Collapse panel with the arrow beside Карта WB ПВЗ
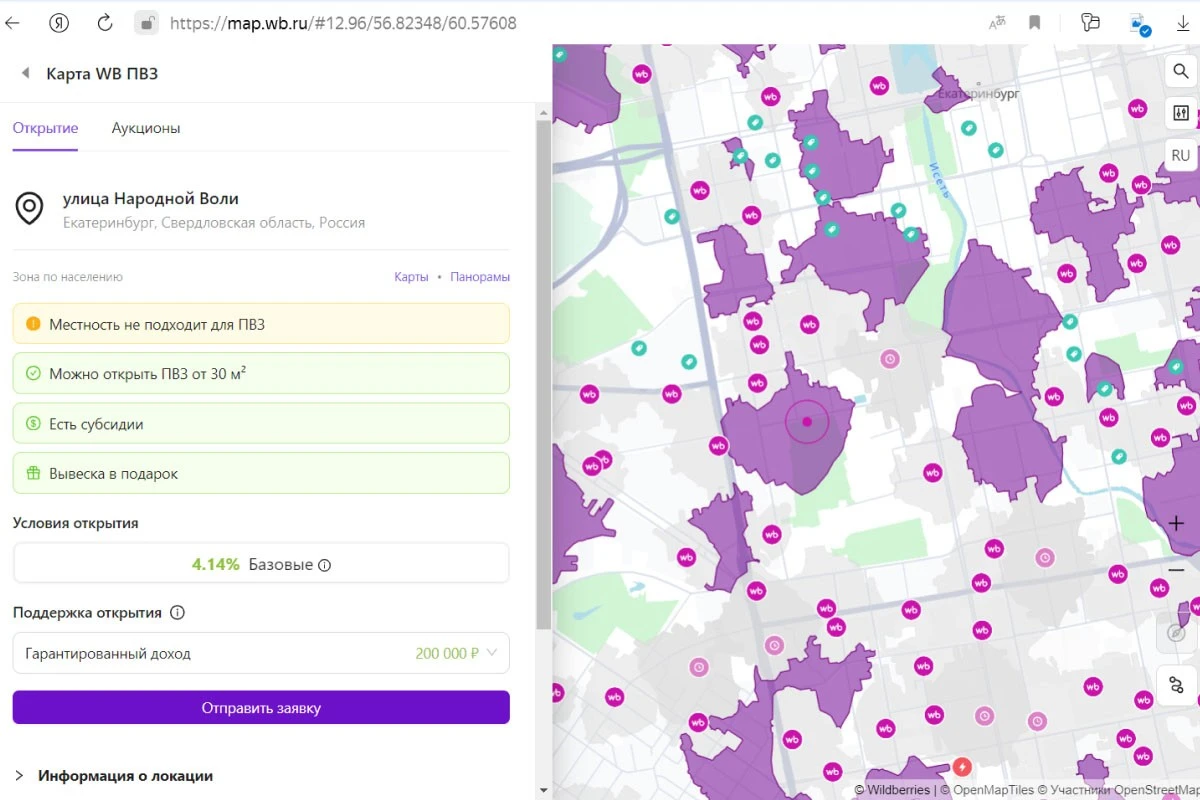Screen dimensions: 1200x800 (25, 73)
